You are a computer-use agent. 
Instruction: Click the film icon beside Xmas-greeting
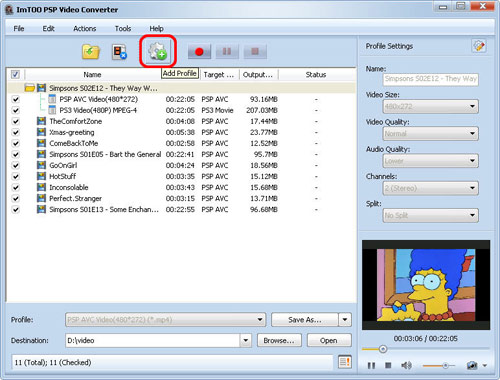point(41,132)
